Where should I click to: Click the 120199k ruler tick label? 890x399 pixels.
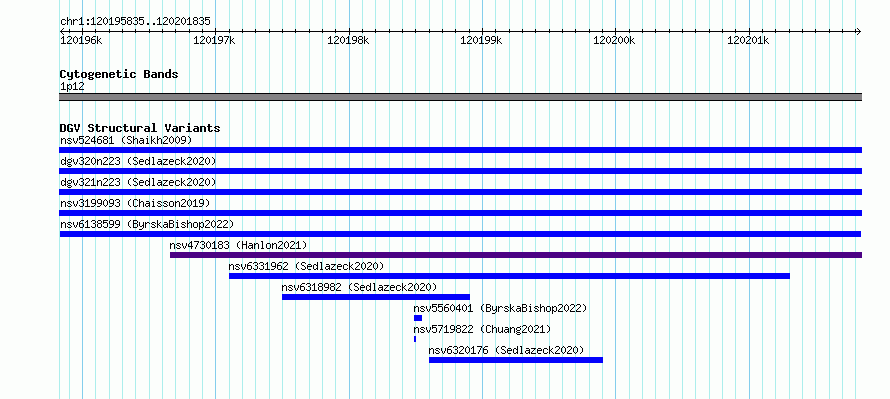tap(481, 40)
